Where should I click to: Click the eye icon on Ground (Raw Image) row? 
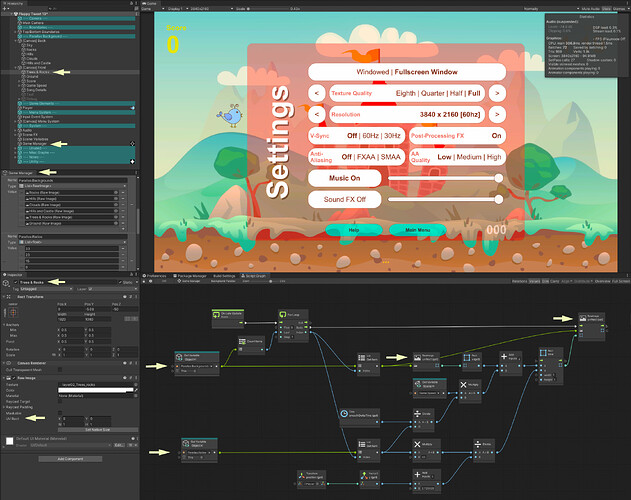(x=116, y=223)
